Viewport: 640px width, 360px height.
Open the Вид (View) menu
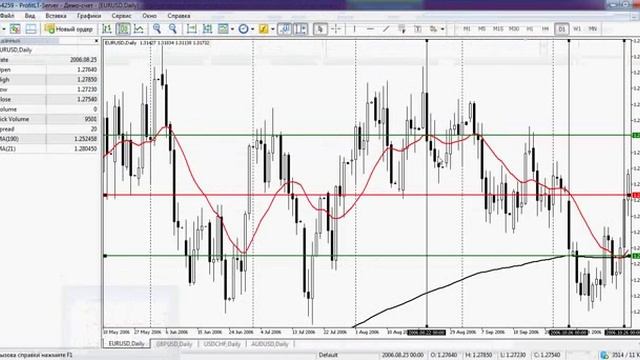pos(30,16)
